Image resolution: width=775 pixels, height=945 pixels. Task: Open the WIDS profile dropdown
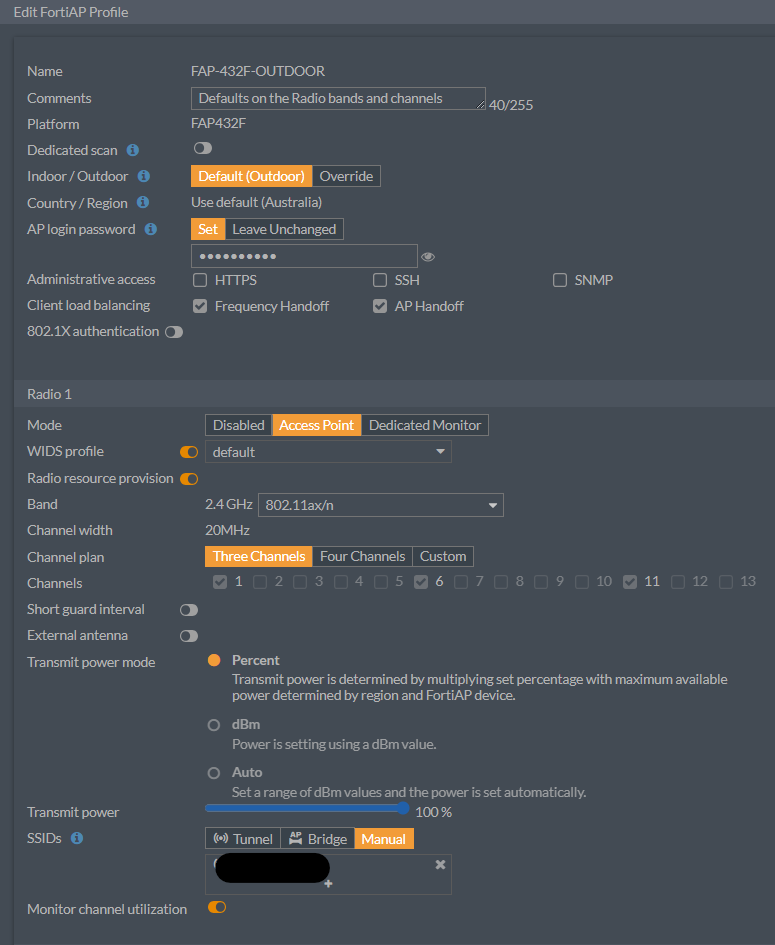328,452
